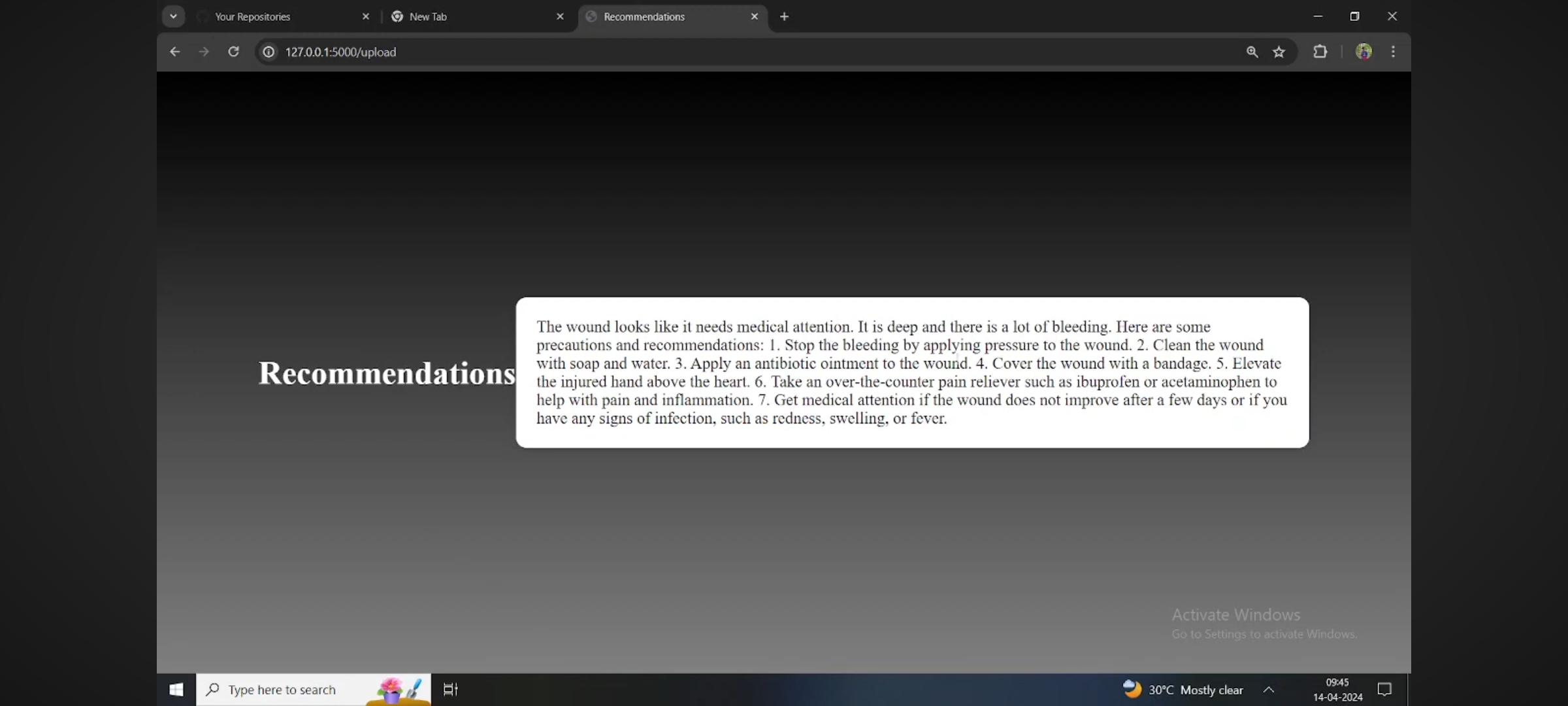
Task: Open the Task View icon
Action: [x=450, y=690]
